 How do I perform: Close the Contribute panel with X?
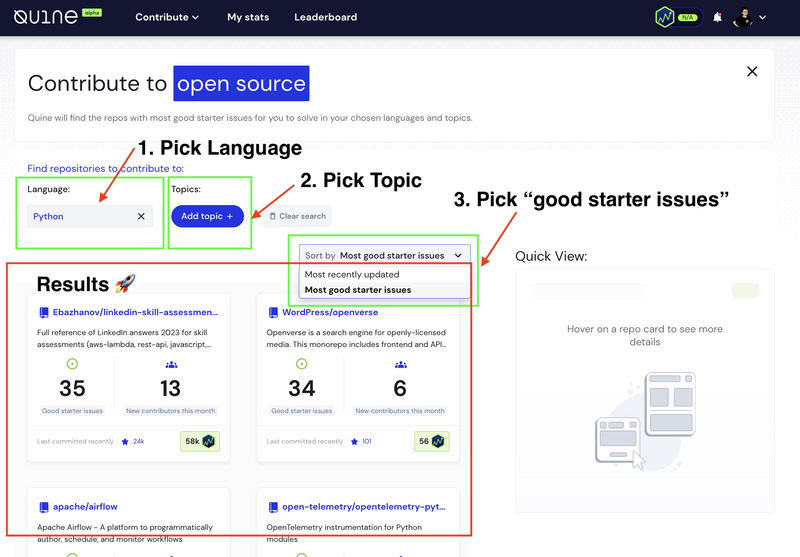pyautogui.click(x=752, y=71)
